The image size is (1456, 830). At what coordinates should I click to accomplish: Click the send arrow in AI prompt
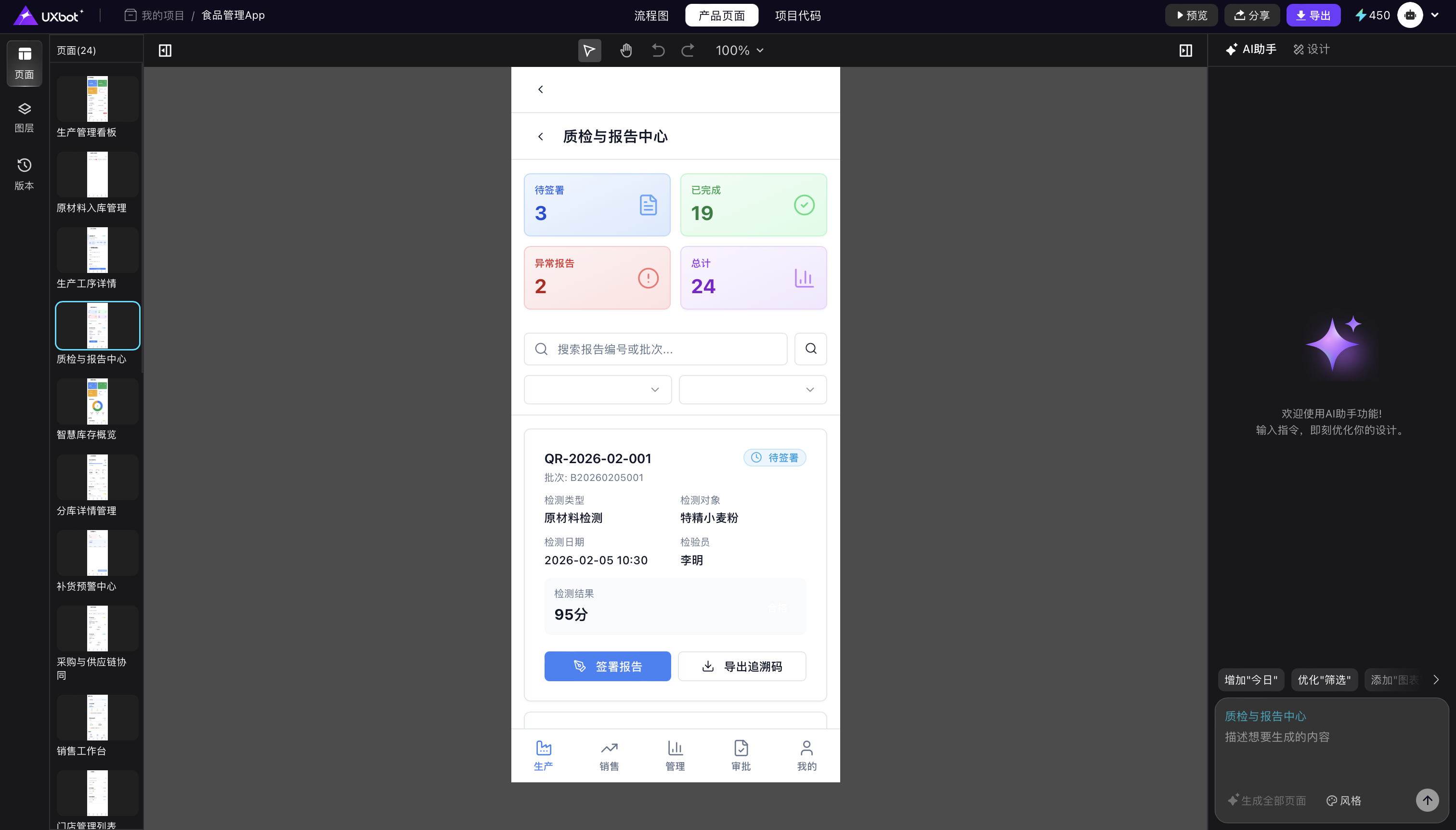pyautogui.click(x=1427, y=800)
